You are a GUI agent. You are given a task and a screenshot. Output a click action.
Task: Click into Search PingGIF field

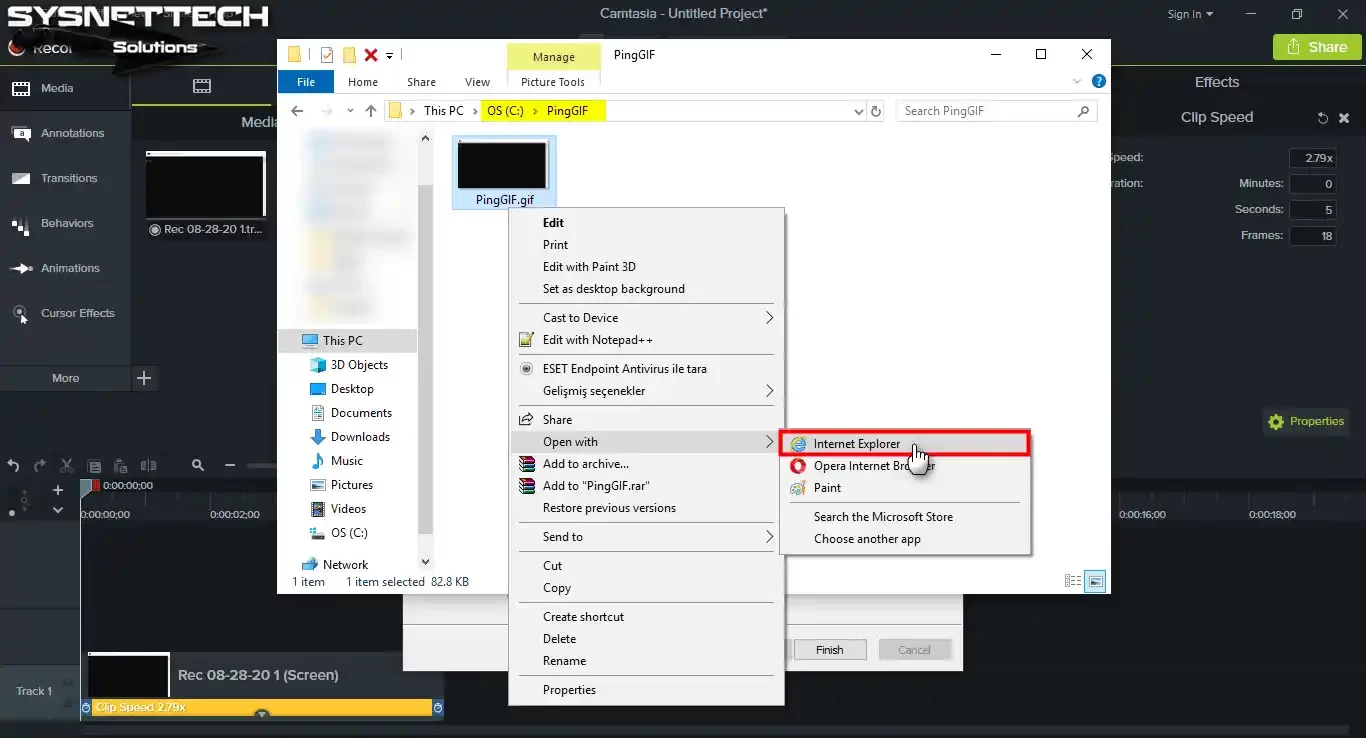pyautogui.click(x=985, y=111)
